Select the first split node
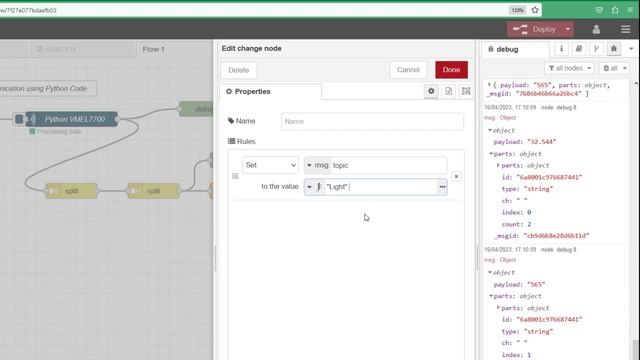Image resolution: width=640 pixels, height=360 pixels. [x=71, y=191]
